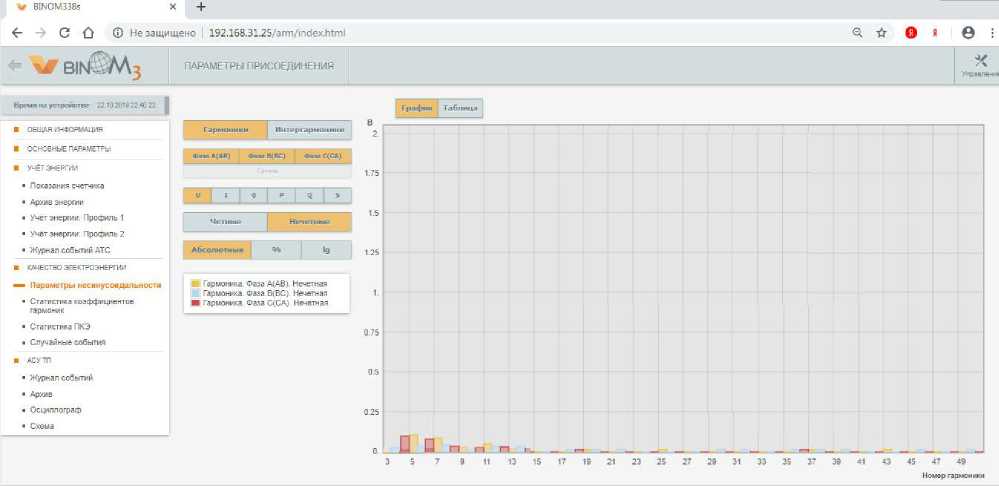
Task: Switch to the Таблица tab
Action: pos(460,108)
